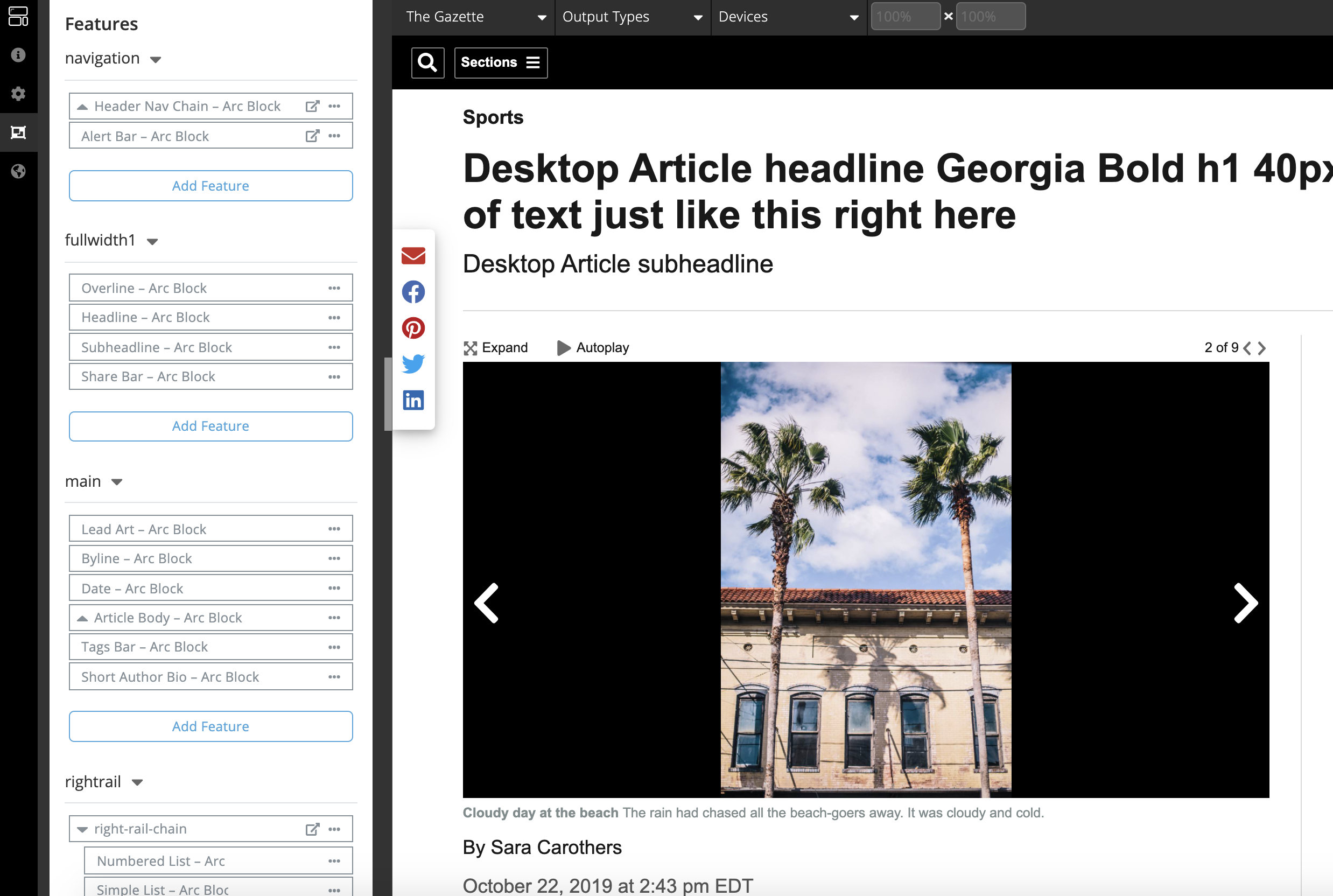Start gallery Autoplay
The image size is (1333, 896).
[x=593, y=348]
